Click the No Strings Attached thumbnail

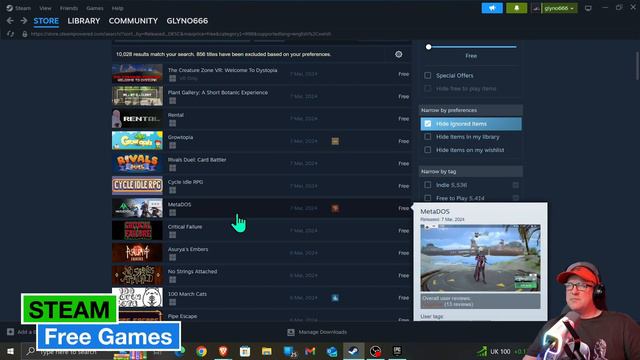[x=137, y=275]
